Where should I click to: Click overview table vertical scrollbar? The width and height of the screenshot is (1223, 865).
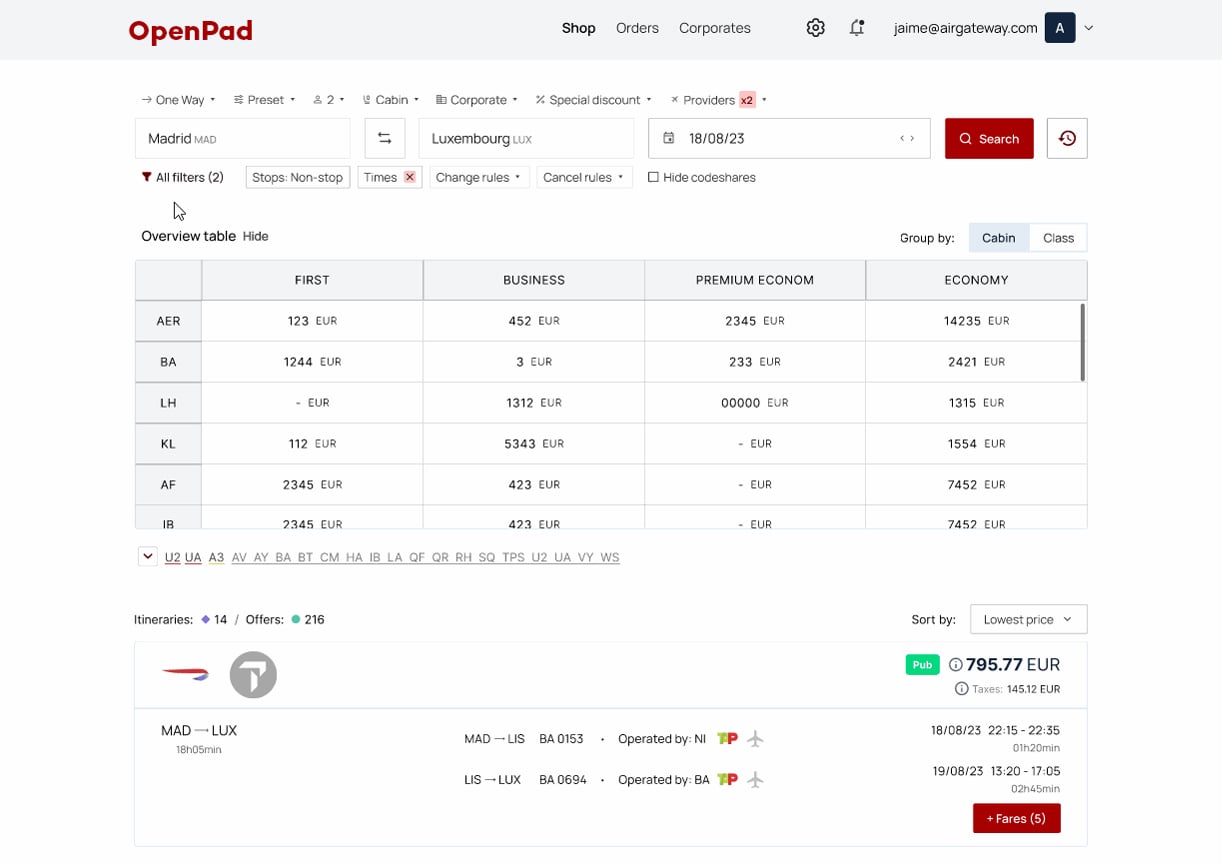point(1083,342)
